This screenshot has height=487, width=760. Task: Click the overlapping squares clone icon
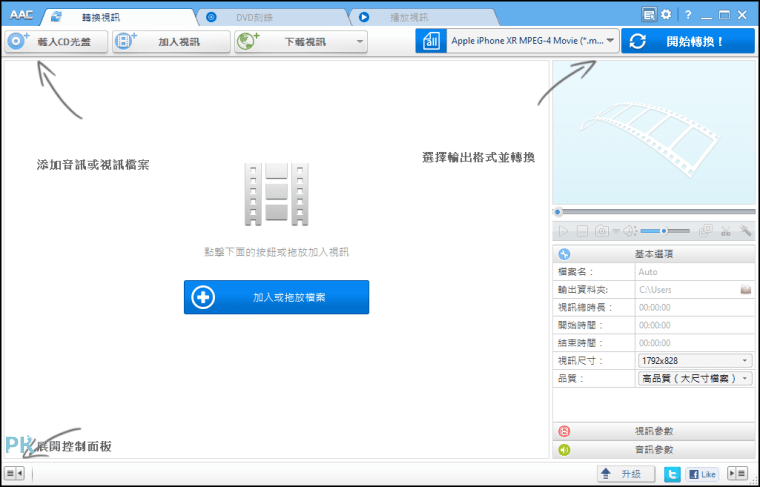tap(706, 231)
